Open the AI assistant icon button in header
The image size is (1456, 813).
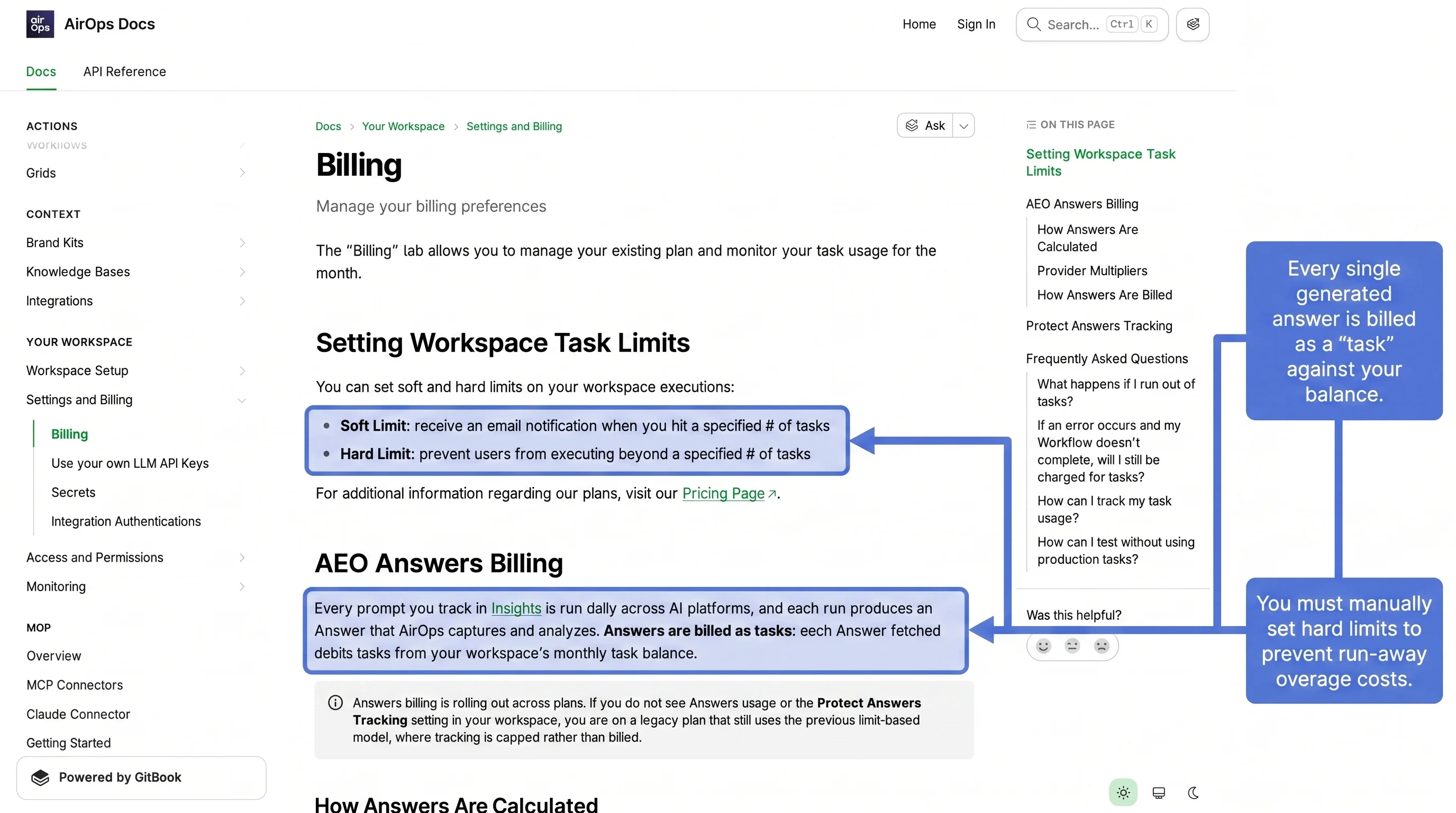tap(1193, 24)
